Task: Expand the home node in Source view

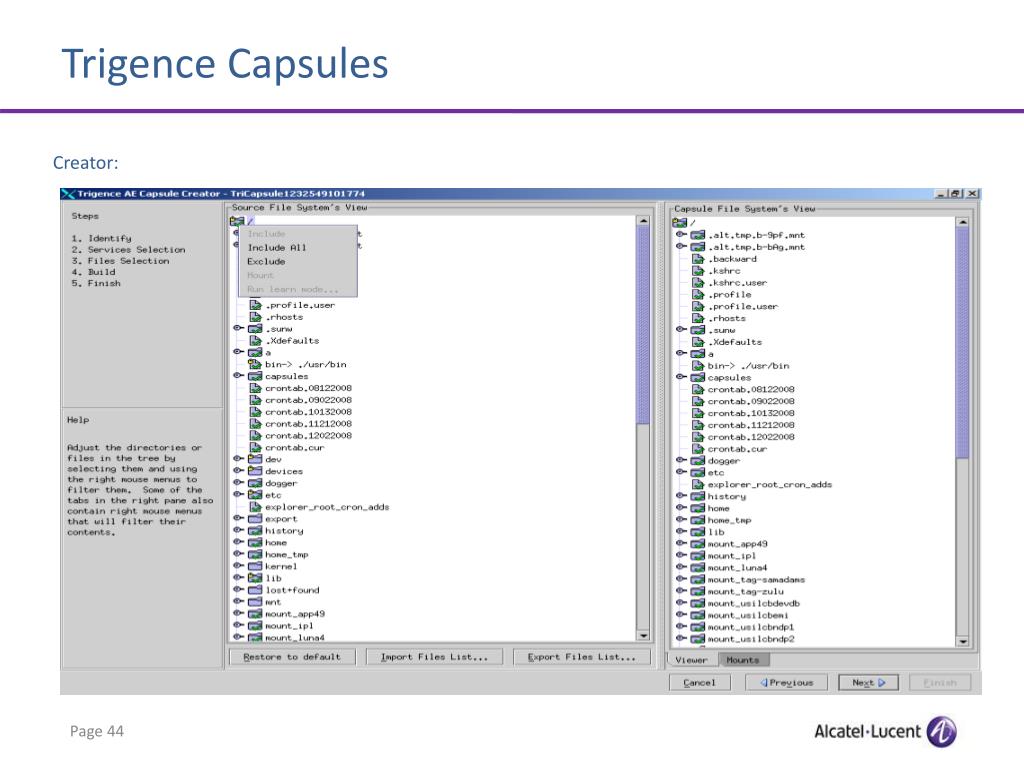Action: pos(238,542)
